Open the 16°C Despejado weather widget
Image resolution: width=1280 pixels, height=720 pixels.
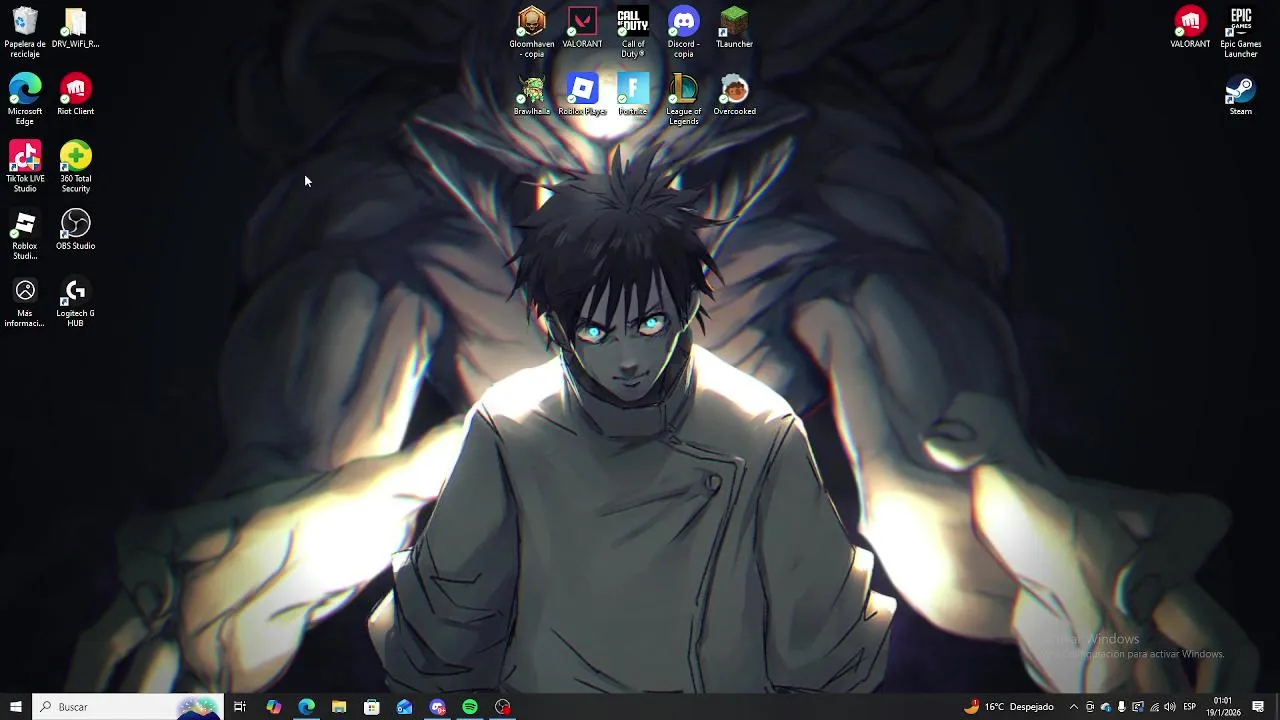click(1008, 707)
